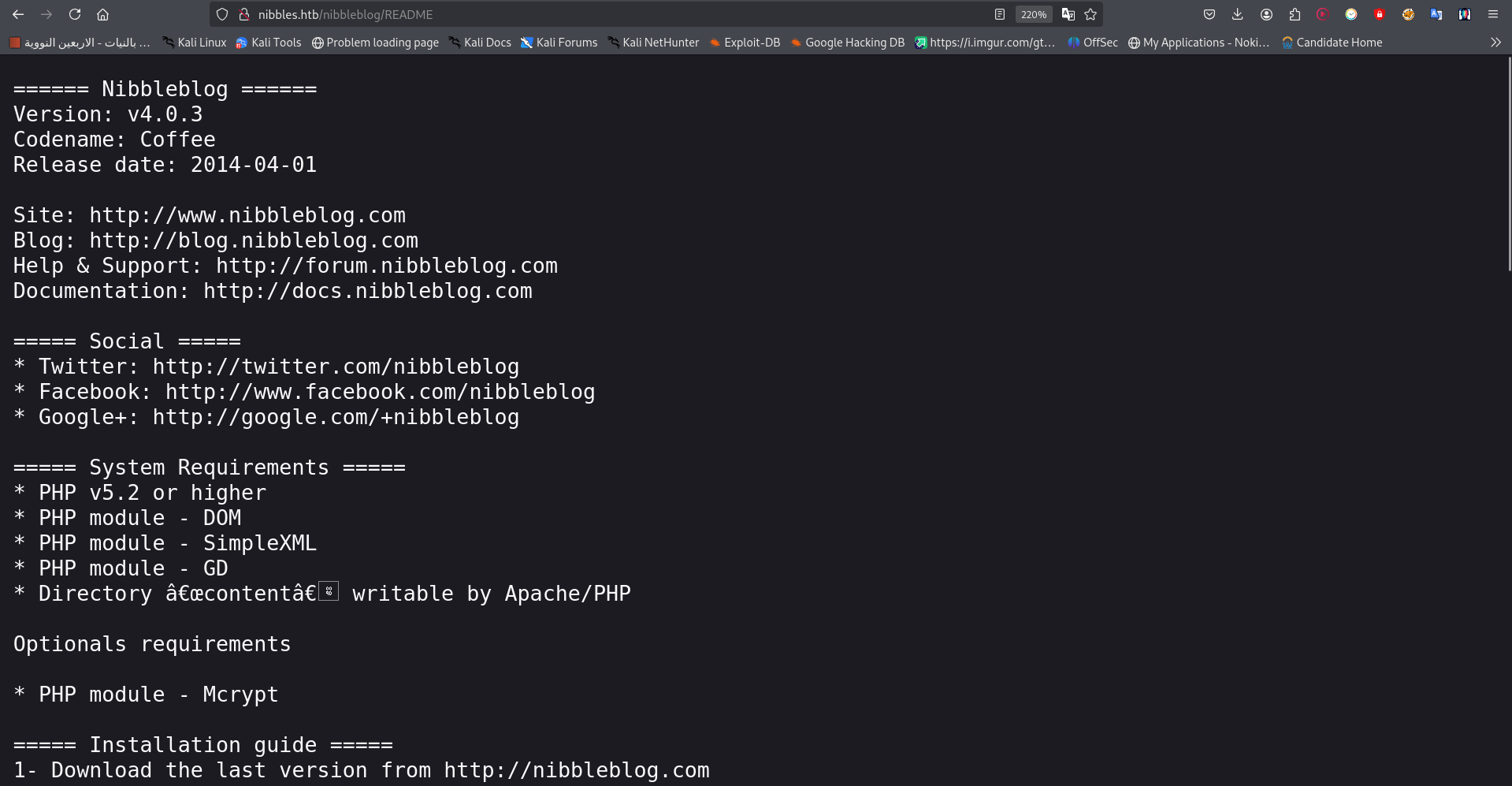Reset the 220% zoom level
This screenshot has height=786, width=1512.
pyautogui.click(x=1033, y=14)
